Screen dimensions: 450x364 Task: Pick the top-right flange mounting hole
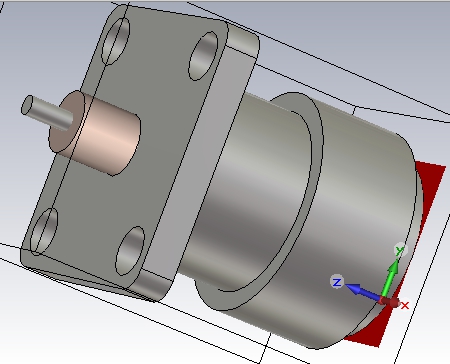point(203,56)
